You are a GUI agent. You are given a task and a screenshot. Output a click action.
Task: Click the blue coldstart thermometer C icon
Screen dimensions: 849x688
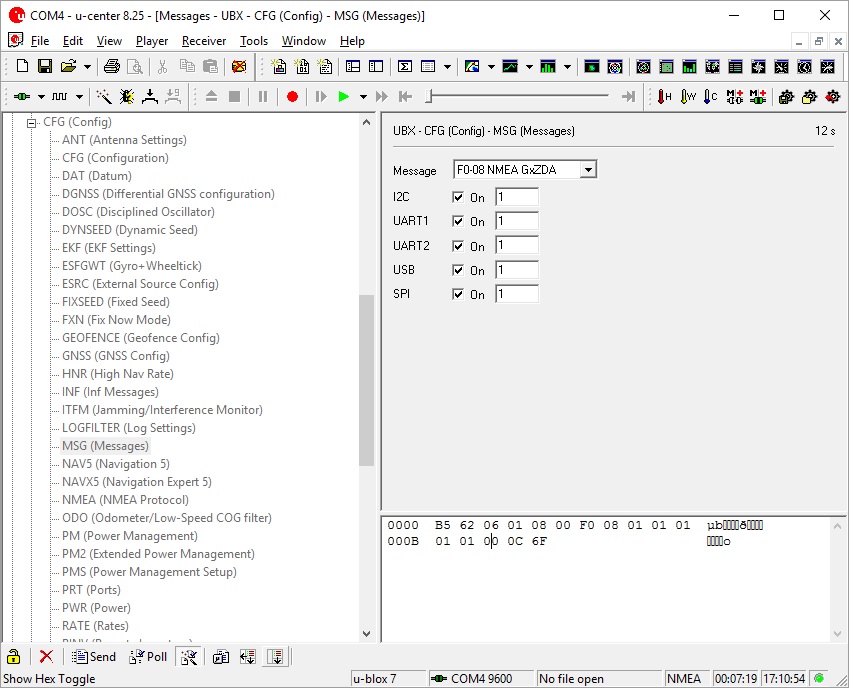(710, 97)
